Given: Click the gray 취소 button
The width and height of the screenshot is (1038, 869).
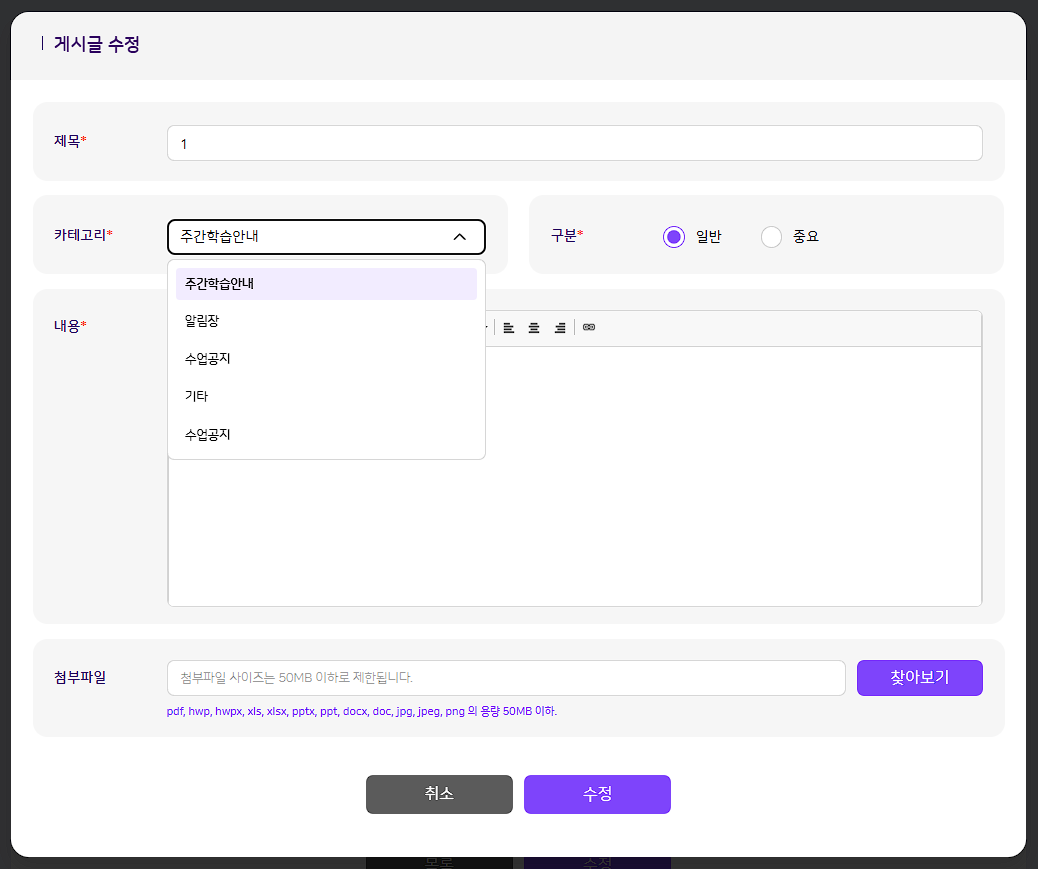Looking at the screenshot, I should click(439, 794).
